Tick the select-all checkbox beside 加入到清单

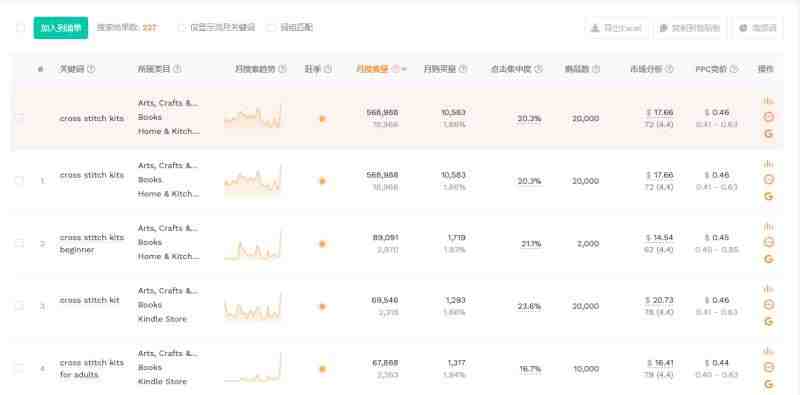20,28
